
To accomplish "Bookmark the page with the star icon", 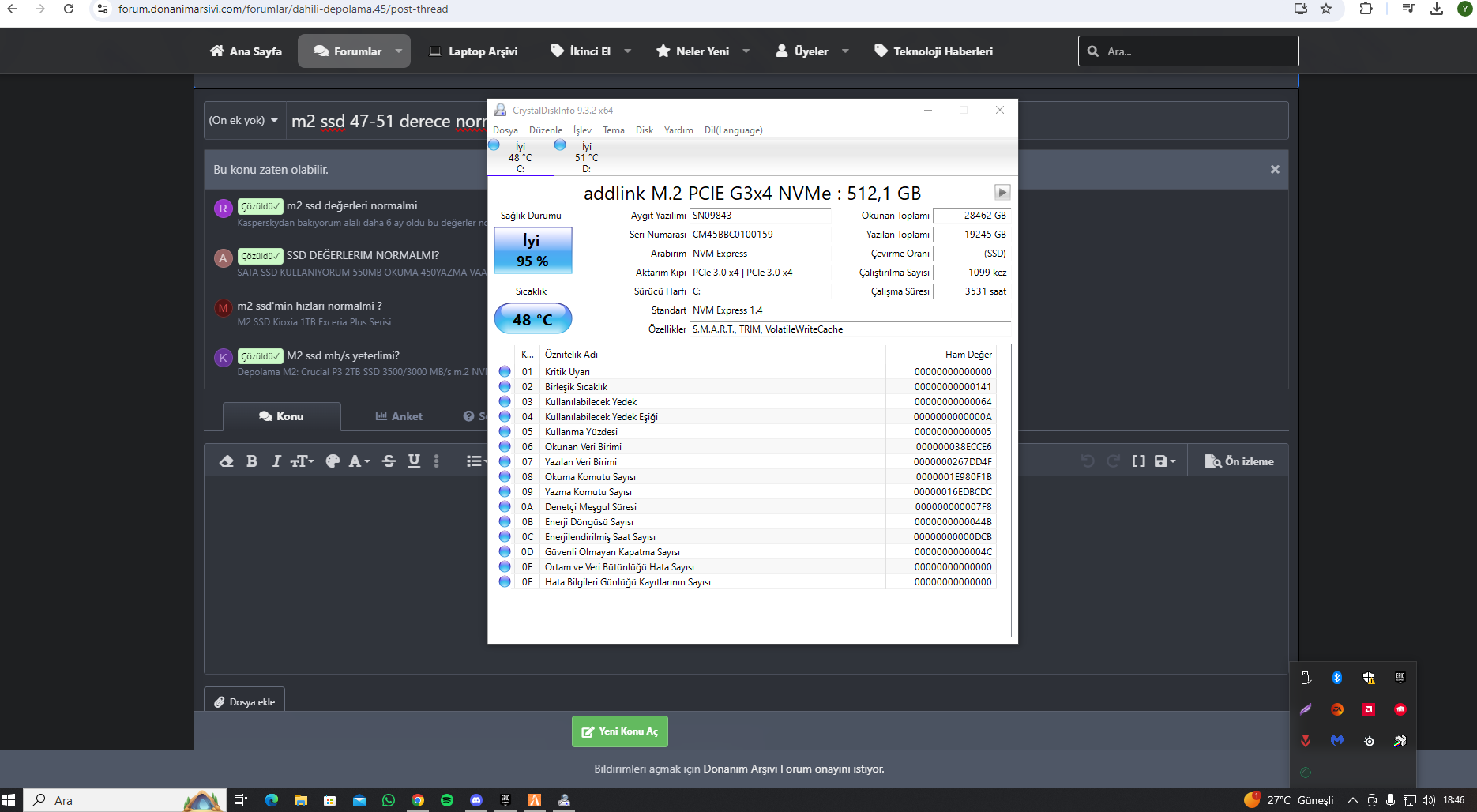I will pyautogui.click(x=1326, y=9).
